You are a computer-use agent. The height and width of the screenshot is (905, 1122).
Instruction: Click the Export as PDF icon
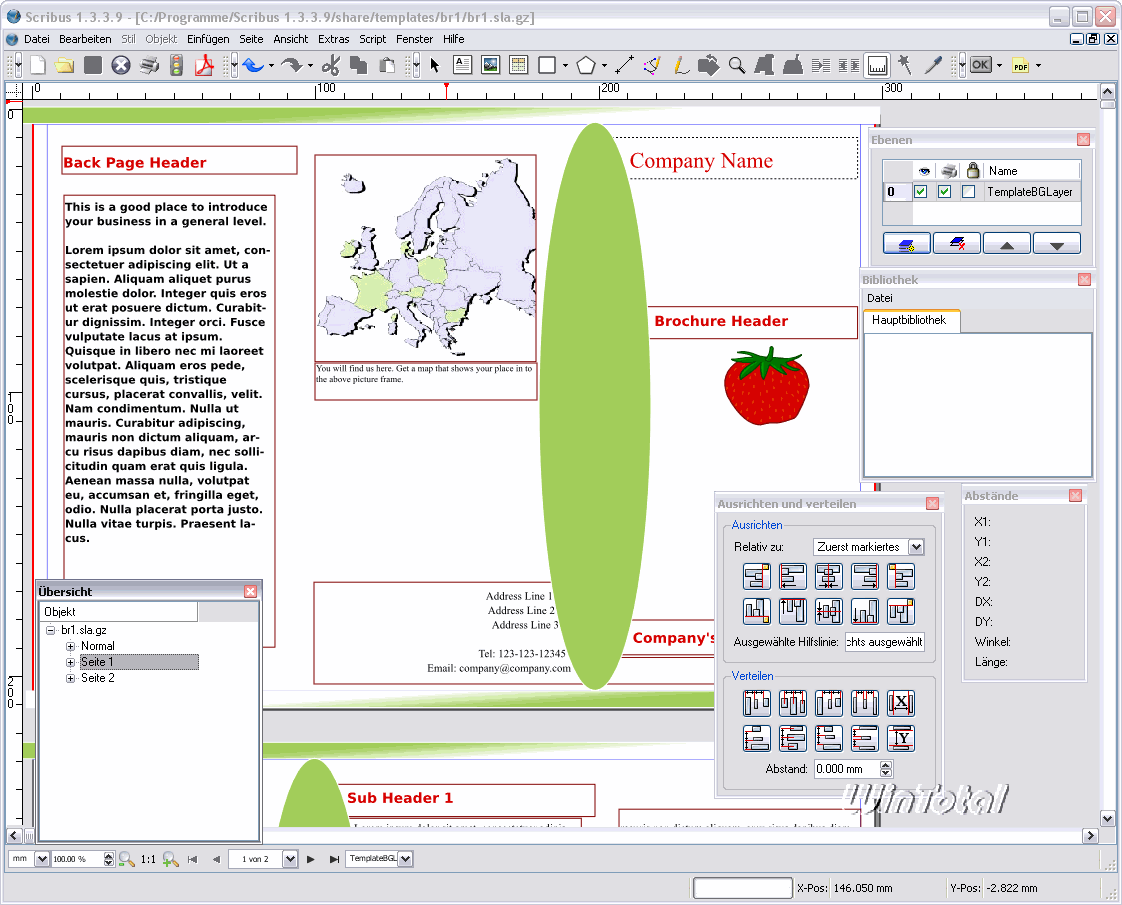point(205,66)
